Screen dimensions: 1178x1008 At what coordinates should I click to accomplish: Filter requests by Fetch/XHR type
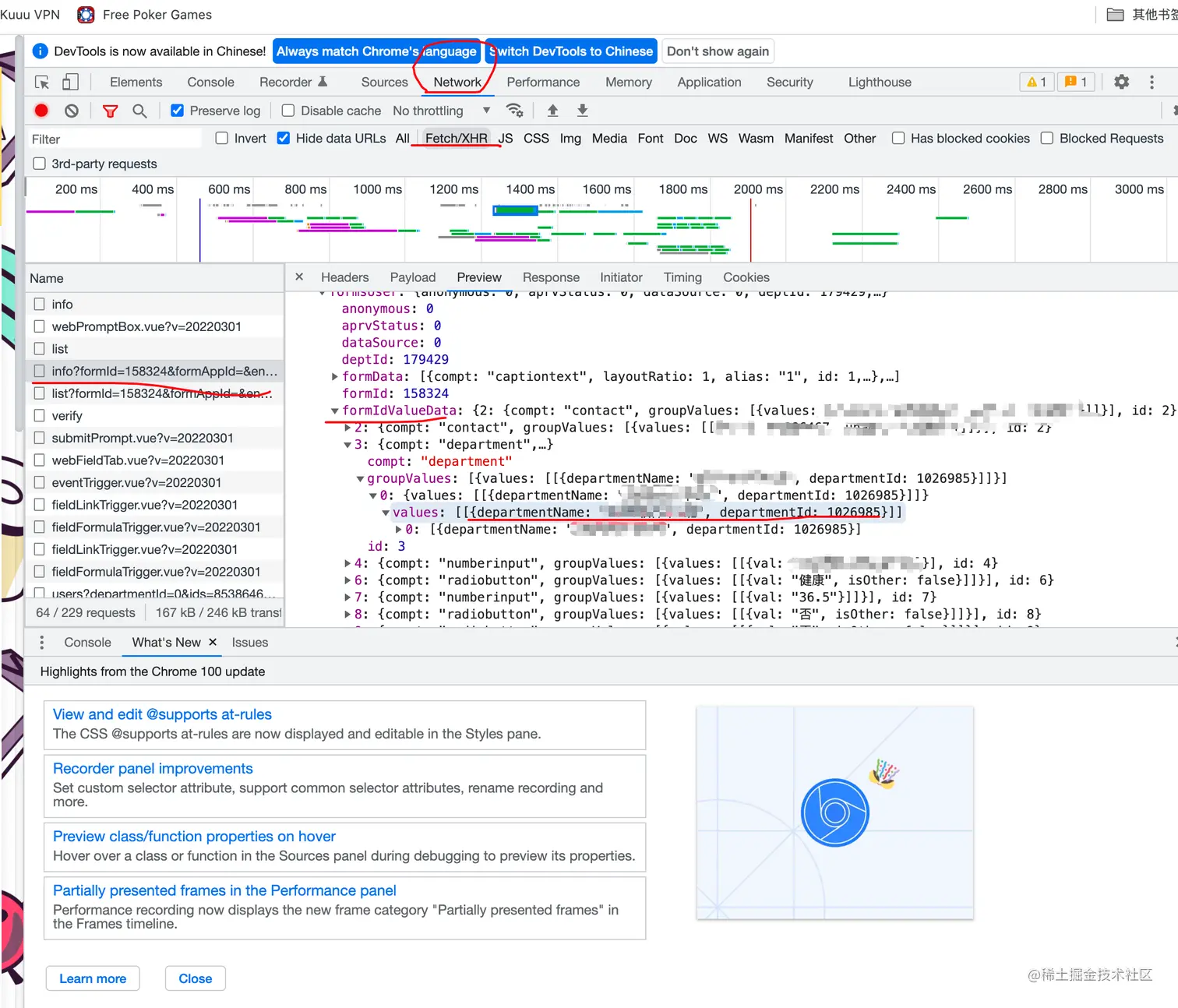click(457, 138)
